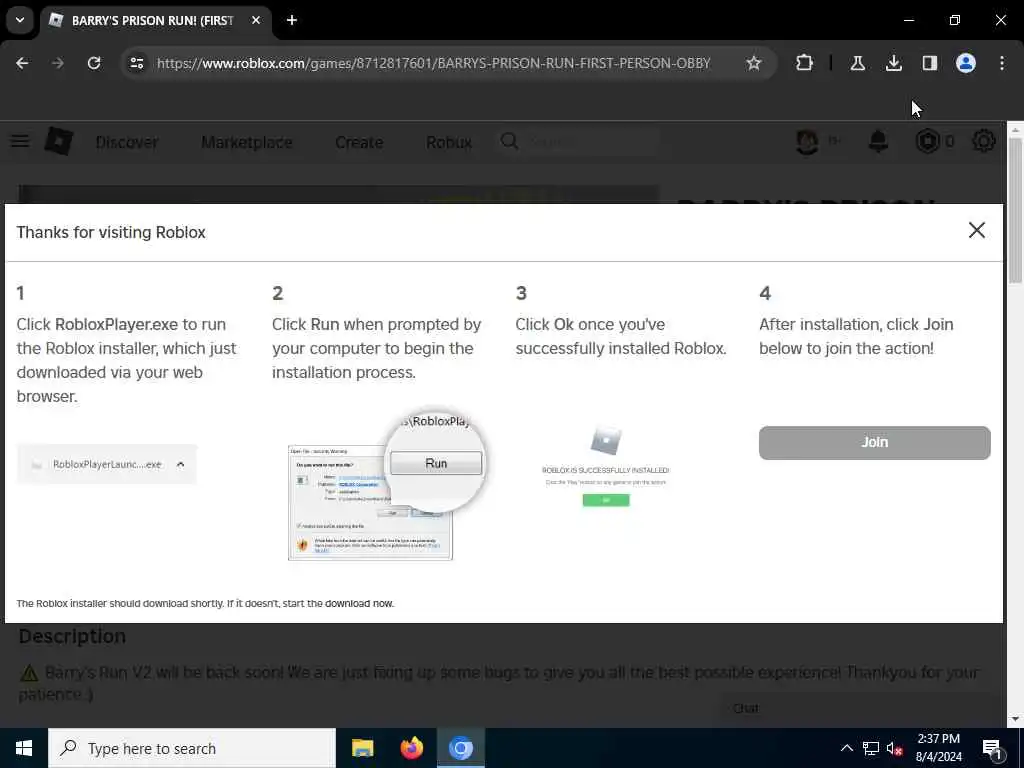Click the taskbar search box
The image size is (1024, 768).
[192, 748]
